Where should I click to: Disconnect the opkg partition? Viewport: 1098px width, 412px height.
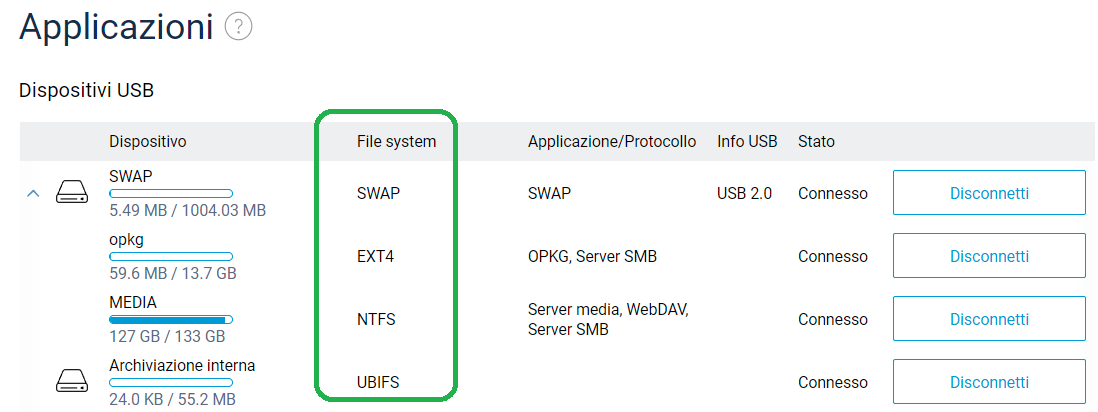[988, 256]
